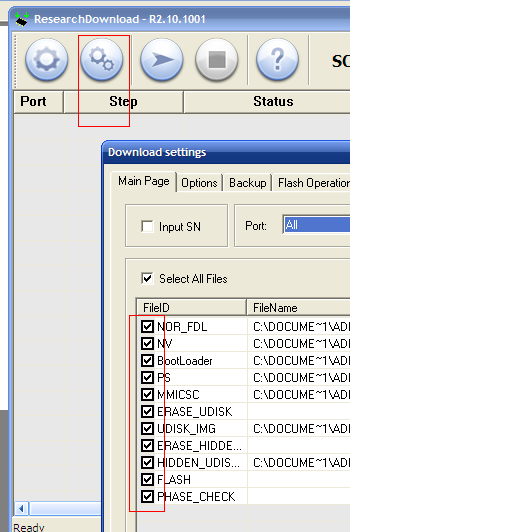Start downloading with the arrow button
The width and height of the screenshot is (512, 532).
(162, 60)
